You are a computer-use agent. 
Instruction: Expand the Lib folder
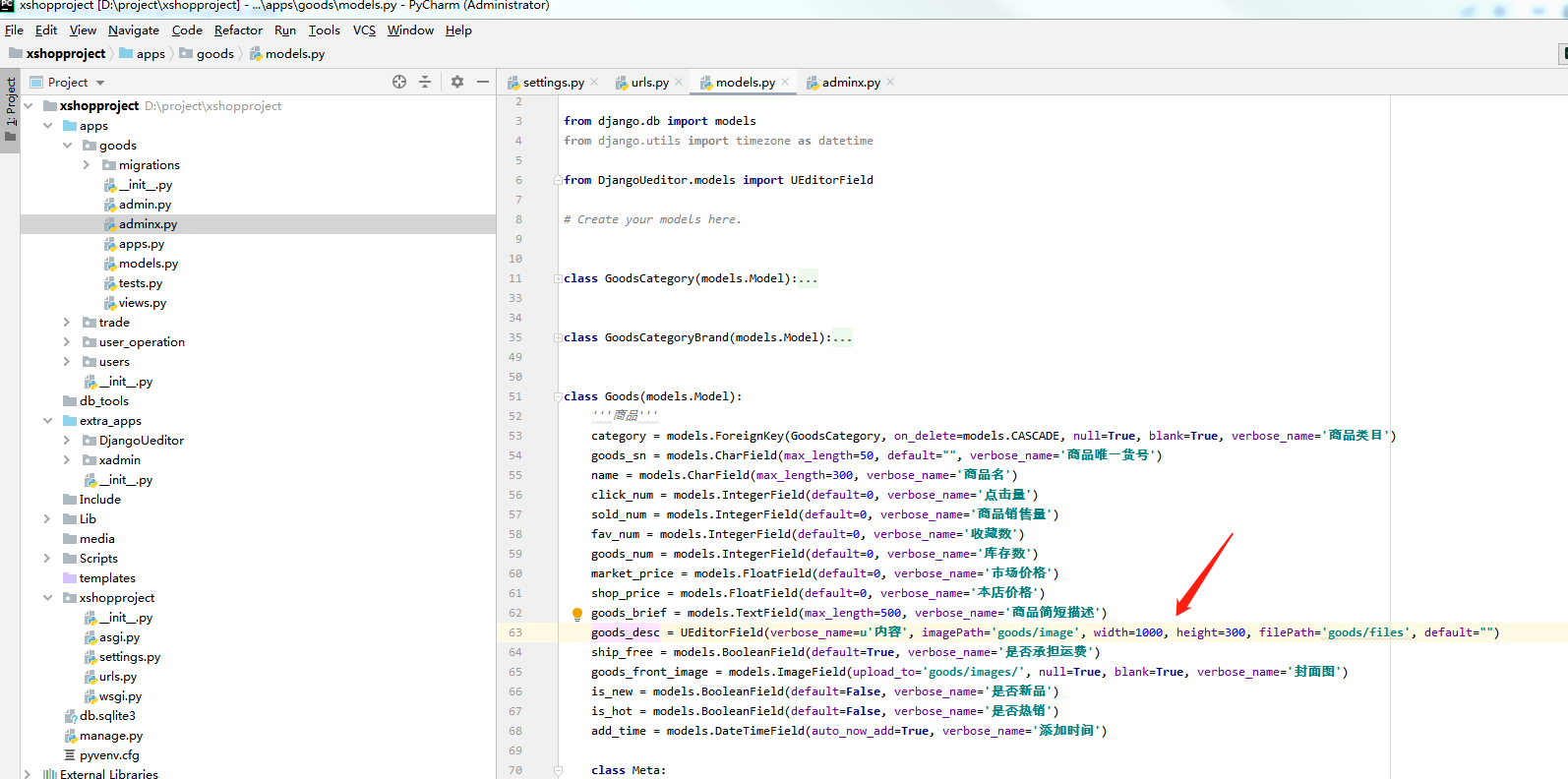(x=47, y=519)
